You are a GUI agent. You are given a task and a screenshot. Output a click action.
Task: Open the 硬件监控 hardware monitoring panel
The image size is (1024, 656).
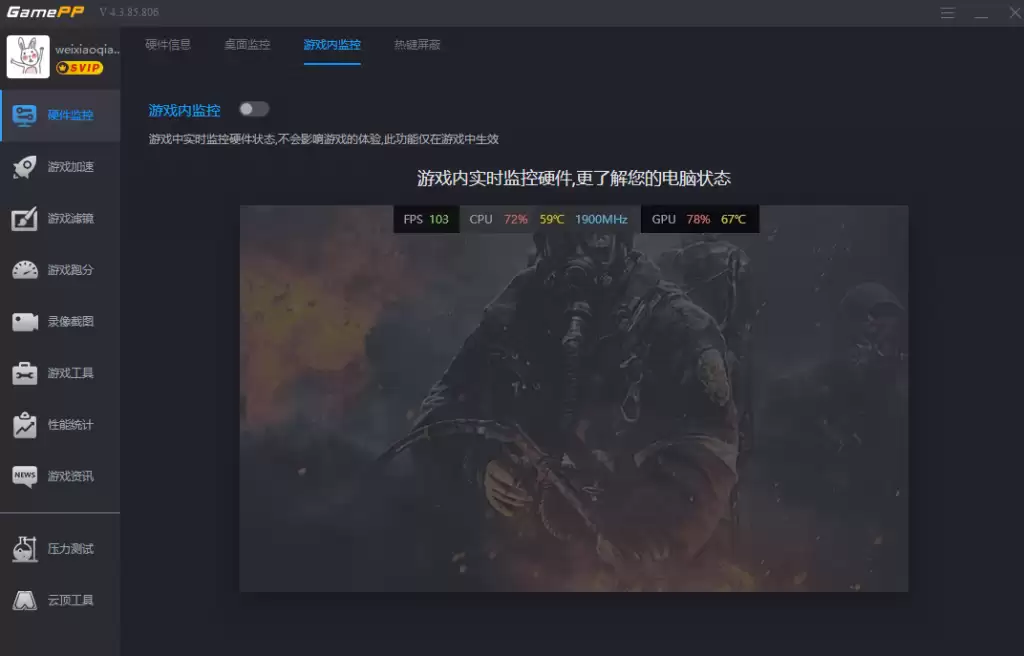click(60, 114)
